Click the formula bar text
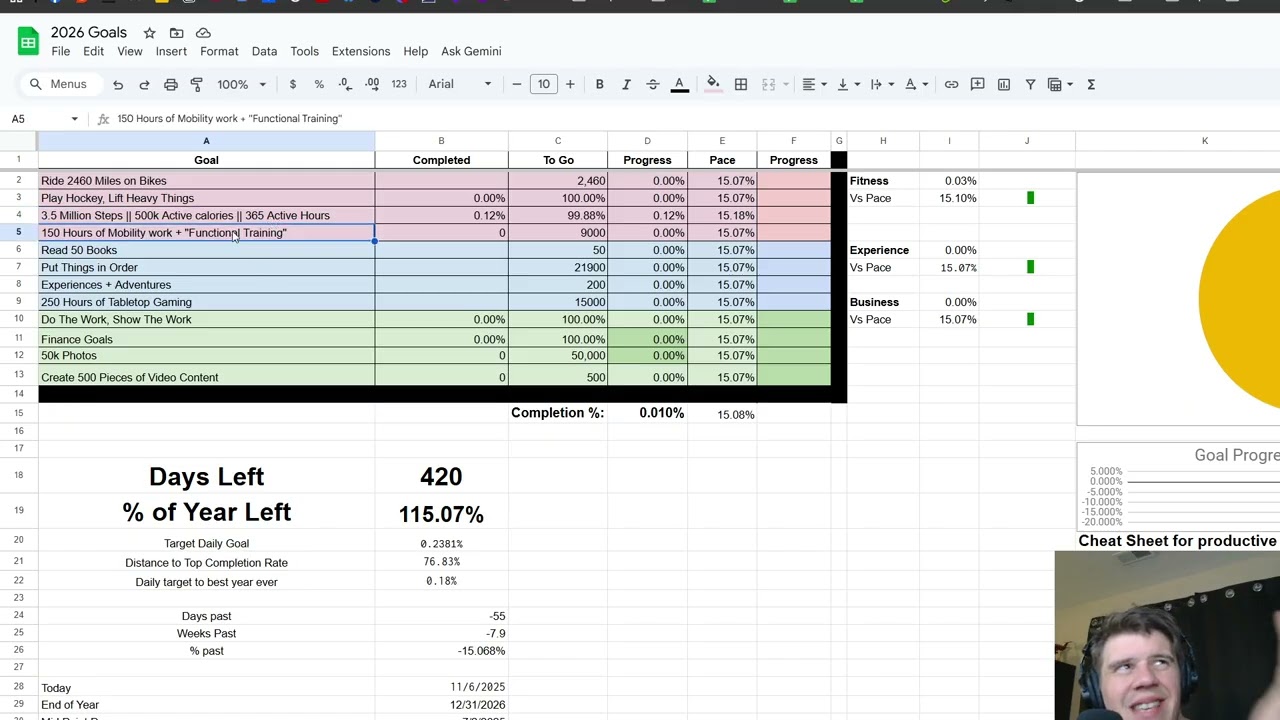The height and width of the screenshot is (720, 1280). (229, 119)
